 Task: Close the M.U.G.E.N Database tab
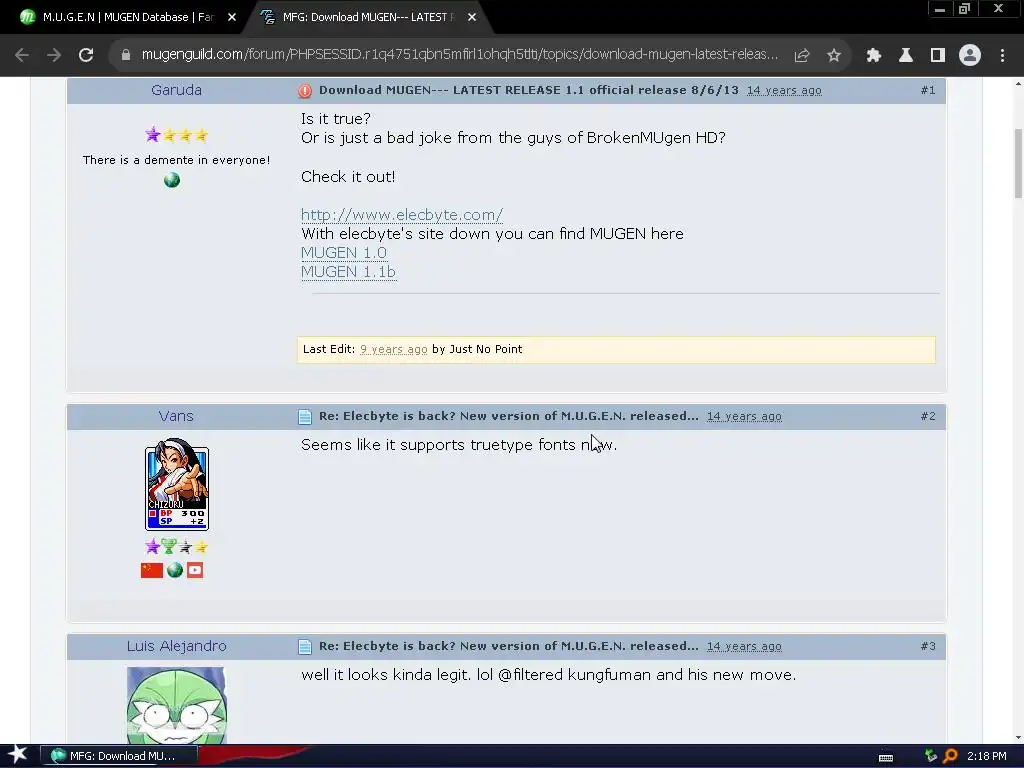tap(232, 18)
